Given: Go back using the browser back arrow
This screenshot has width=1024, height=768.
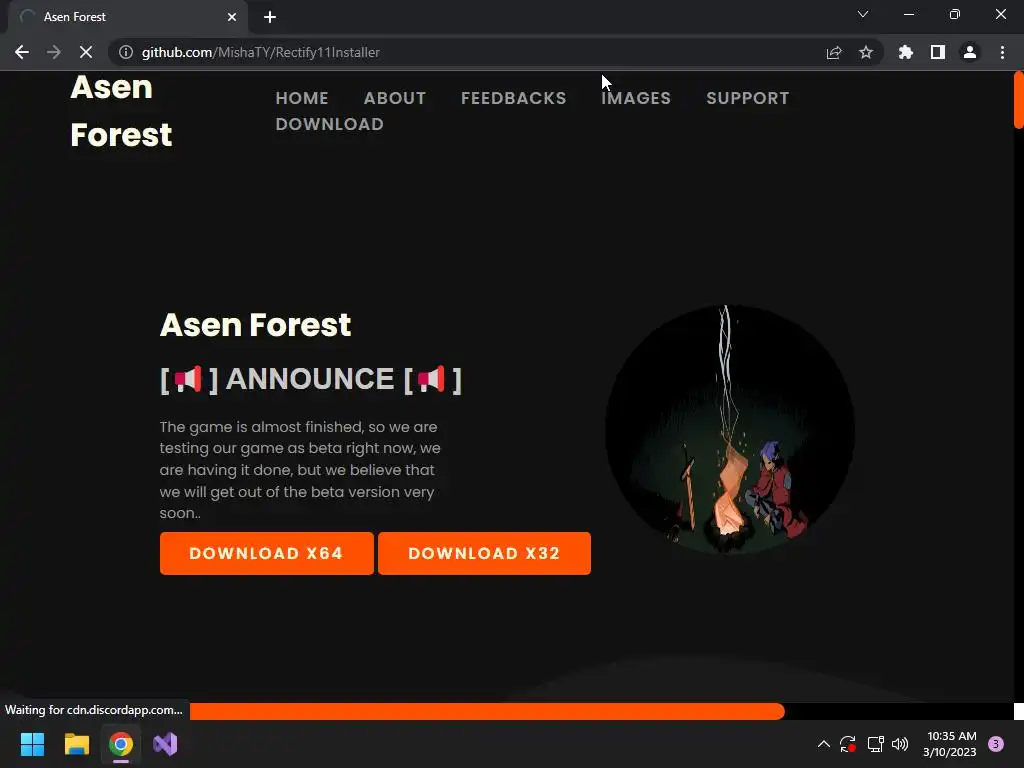Looking at the screenshot, I should click(x=22, y=52).
